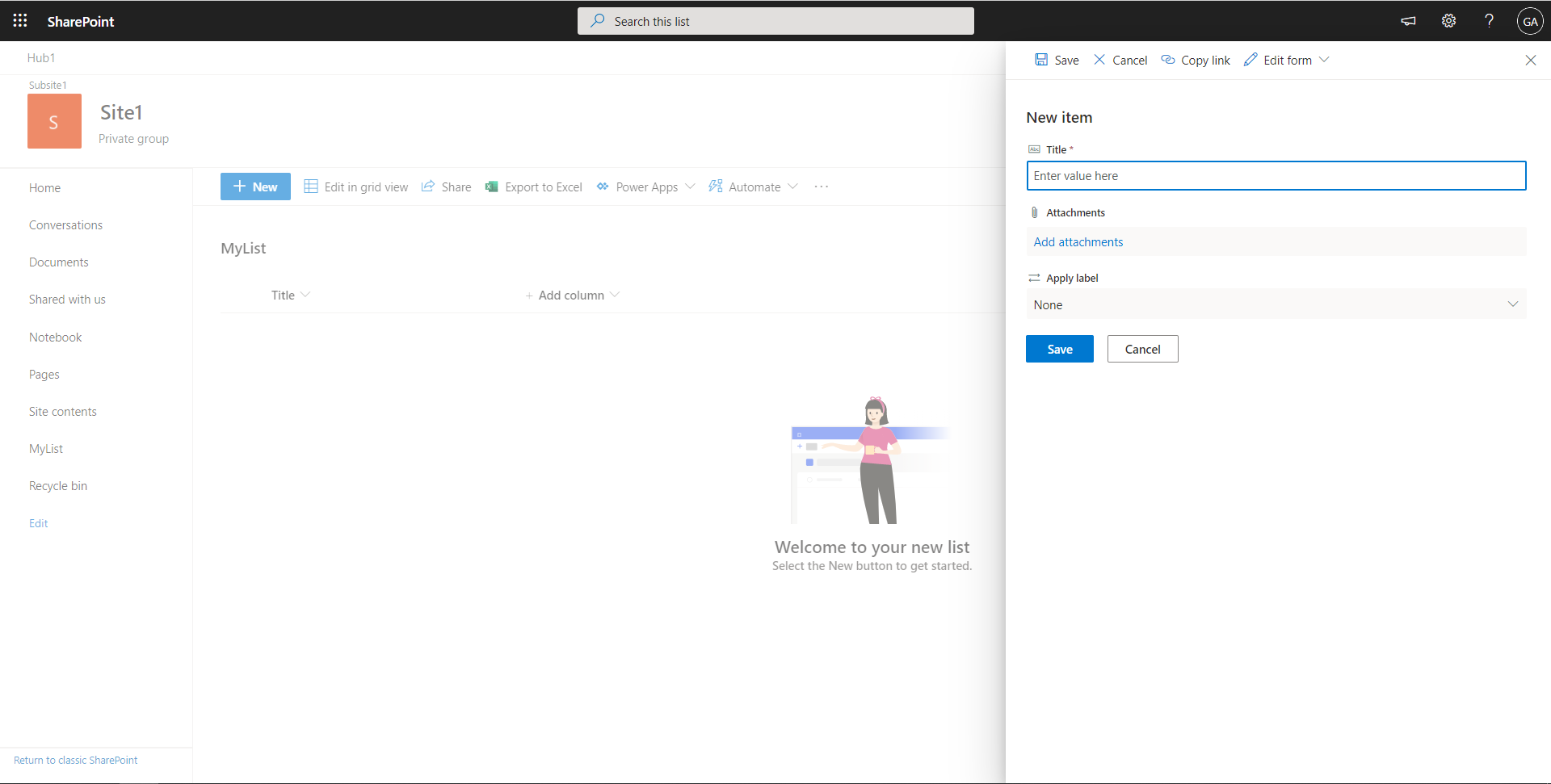This screenshot has width=1551, height=784.
Task: Open Documents in left navigation
Action: pos(59,262)
